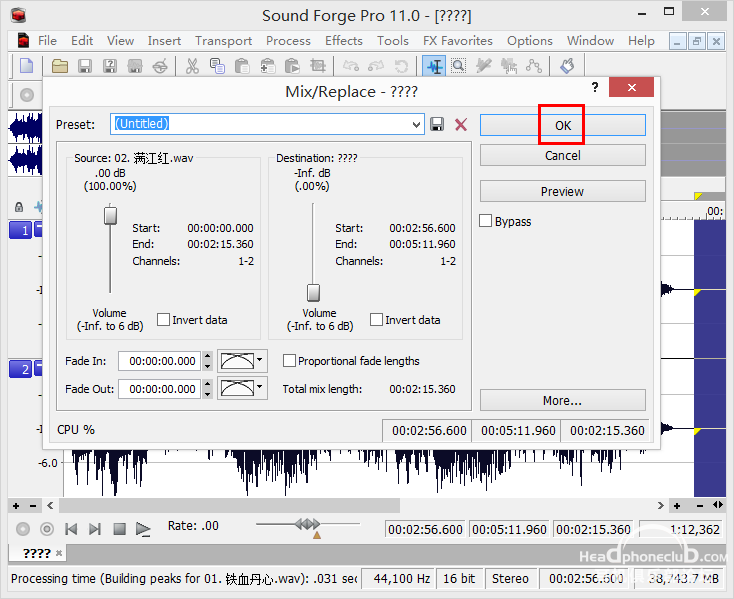Click the Stereo status field
This screenshot has height=599, width=734.
click(511, 579)
